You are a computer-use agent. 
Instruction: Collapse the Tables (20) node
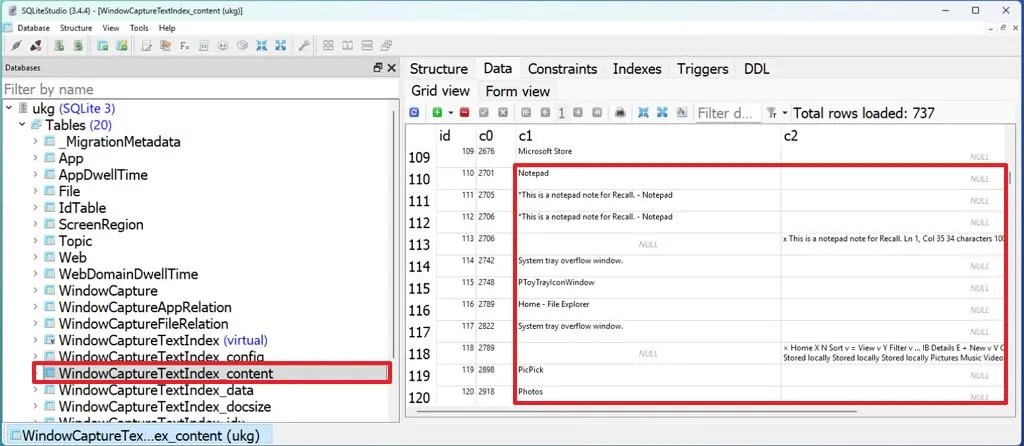point(22,124)
